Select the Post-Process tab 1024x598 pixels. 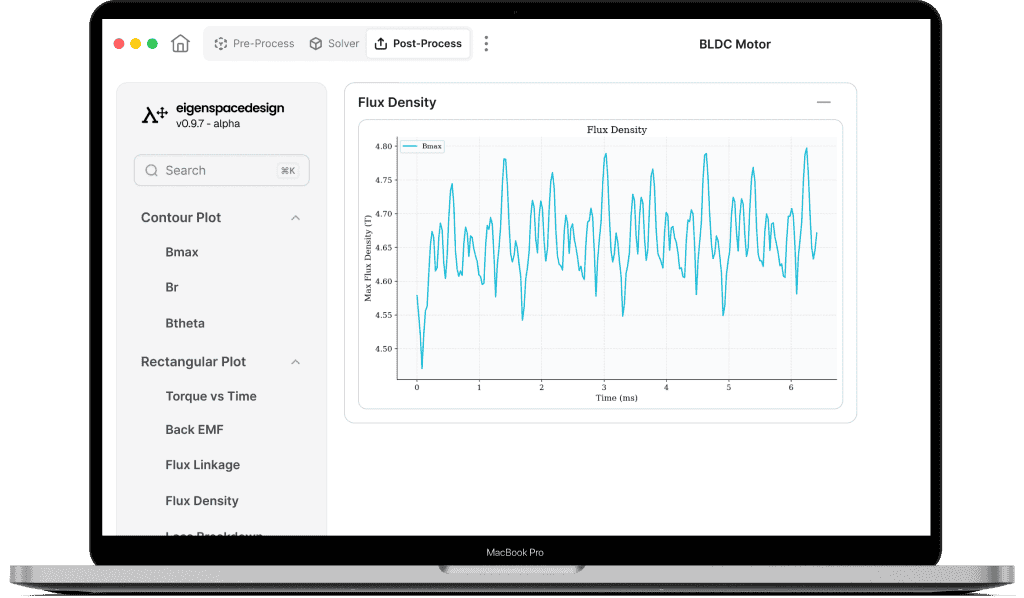coord(418,44)
